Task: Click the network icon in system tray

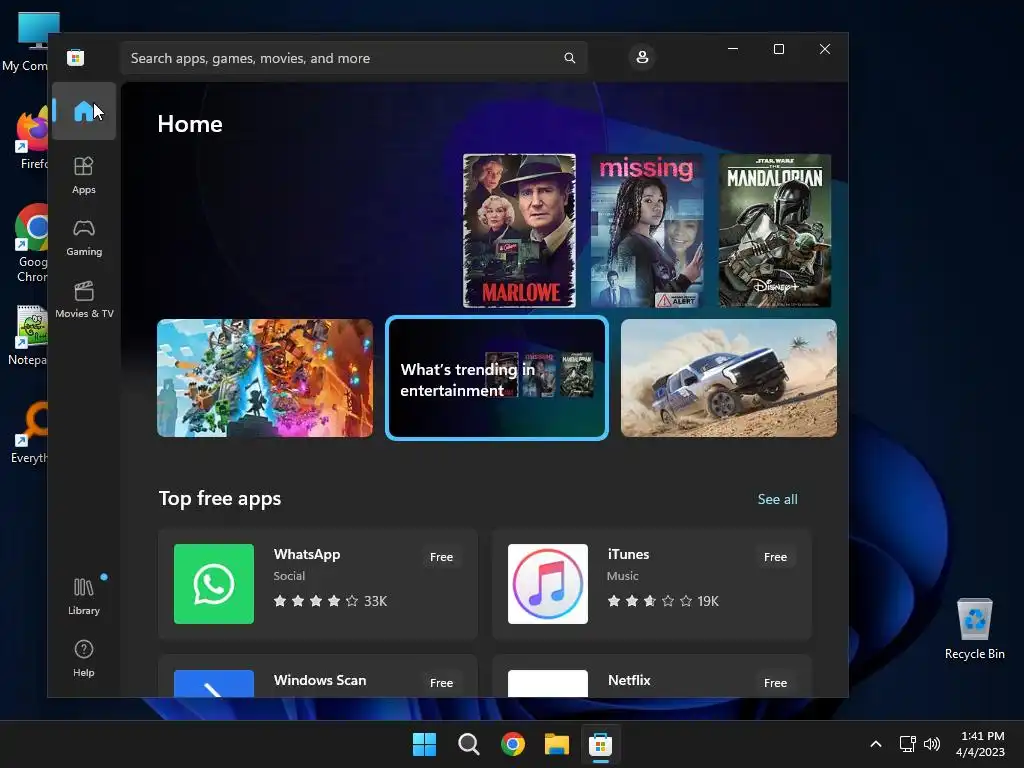Action: 907,744
